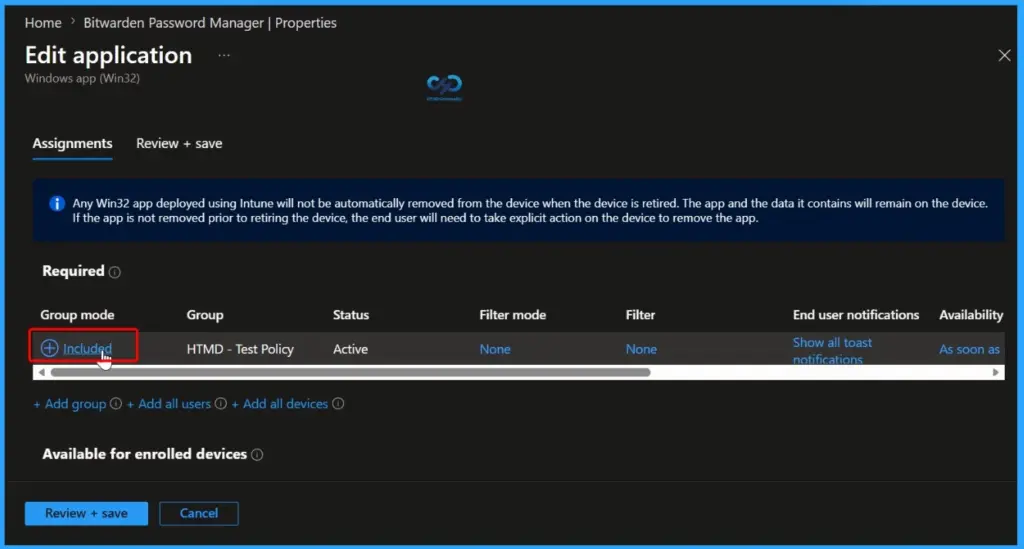This screenshot has width=1024, height=549.
Task: Open the ellipsis menu beside Edit application
Action: [224, 55]
